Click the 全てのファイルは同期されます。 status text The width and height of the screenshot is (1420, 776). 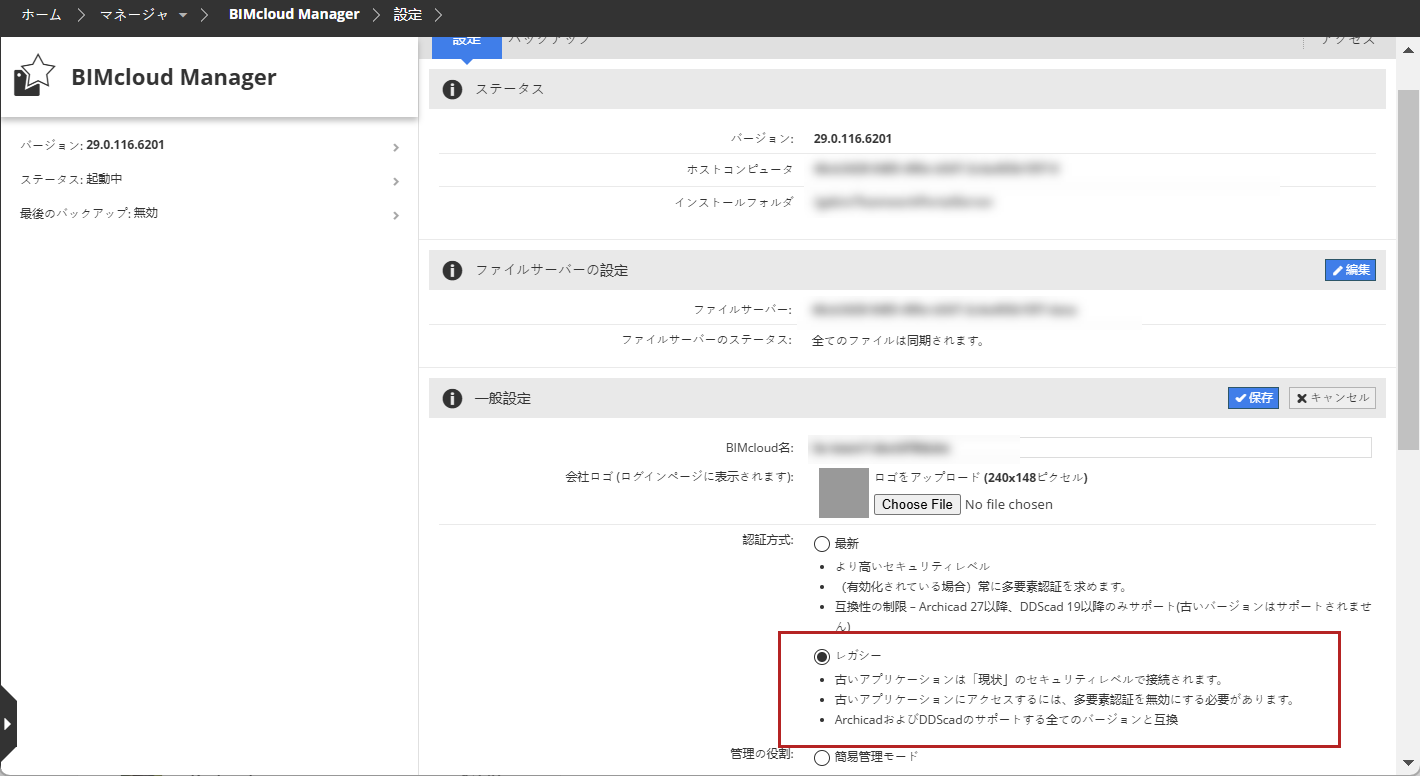pyautogui.click(x=898, y=340)
